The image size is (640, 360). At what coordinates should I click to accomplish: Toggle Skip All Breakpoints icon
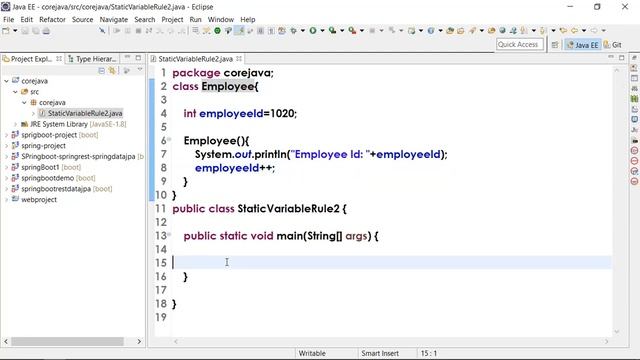pos(102,31)
